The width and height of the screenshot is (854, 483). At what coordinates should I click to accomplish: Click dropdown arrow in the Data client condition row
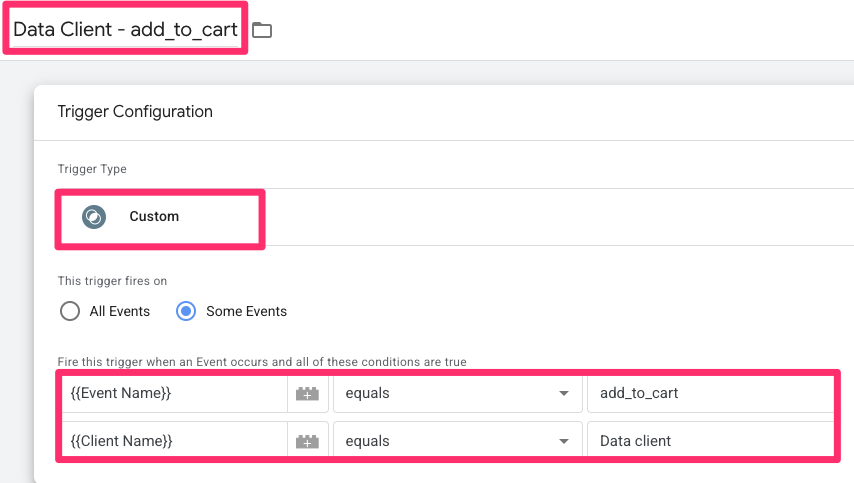point(564,441)
